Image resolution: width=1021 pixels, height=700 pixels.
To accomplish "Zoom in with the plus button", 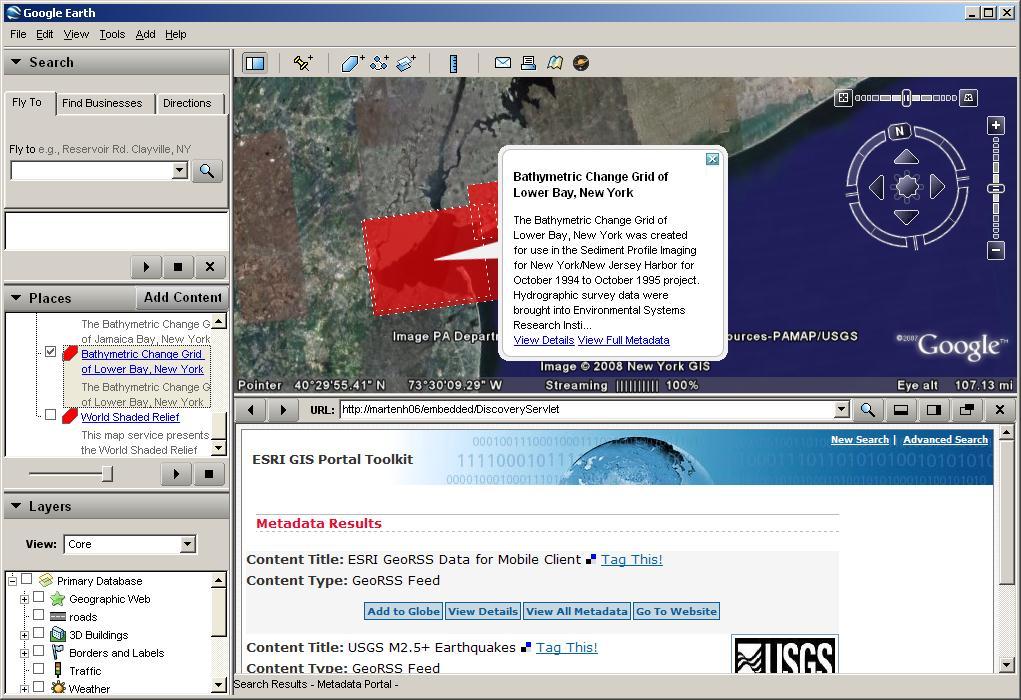I will [x=996, y=125].
